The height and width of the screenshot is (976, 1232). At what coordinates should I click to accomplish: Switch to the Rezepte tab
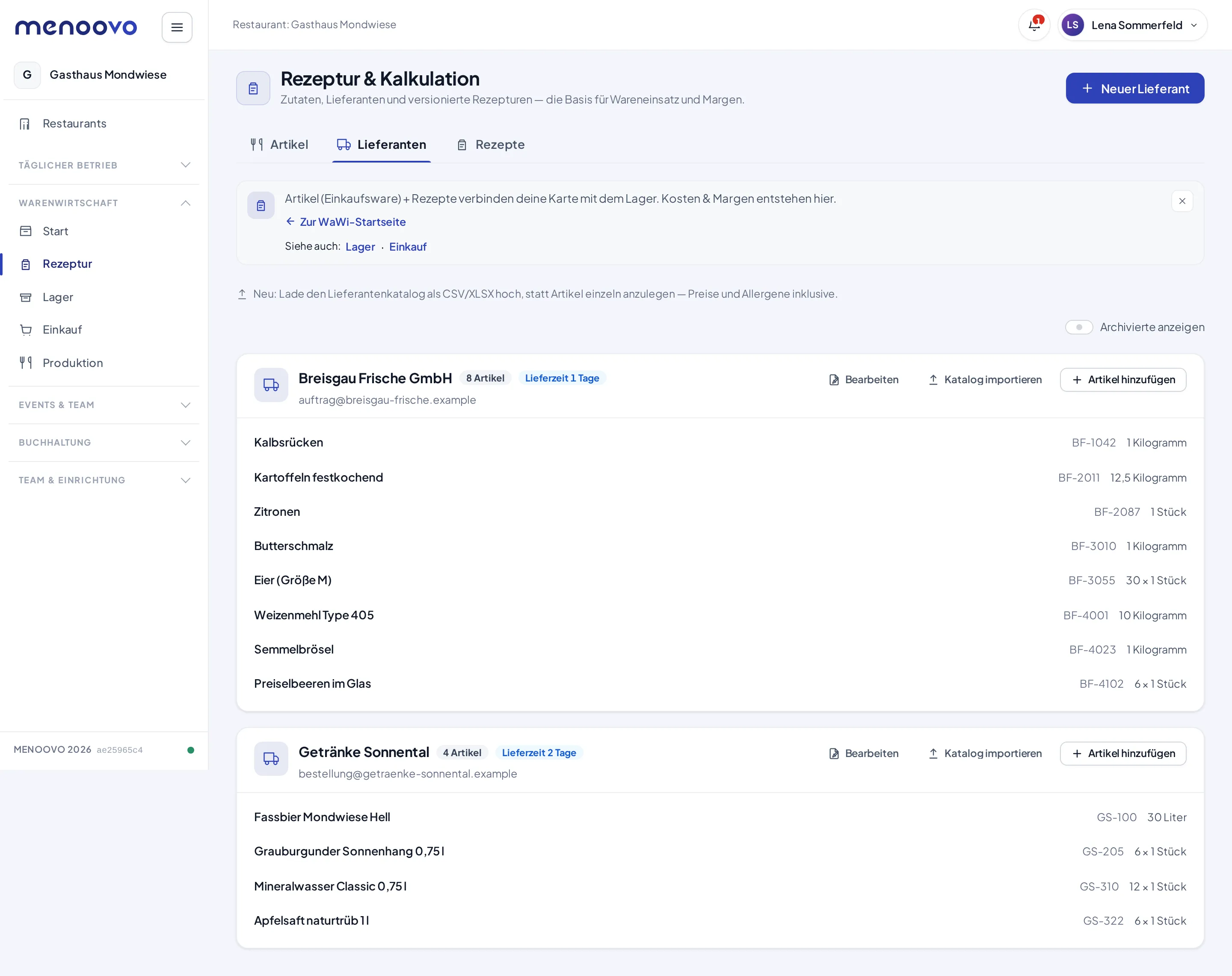click(x=490, y=145)
